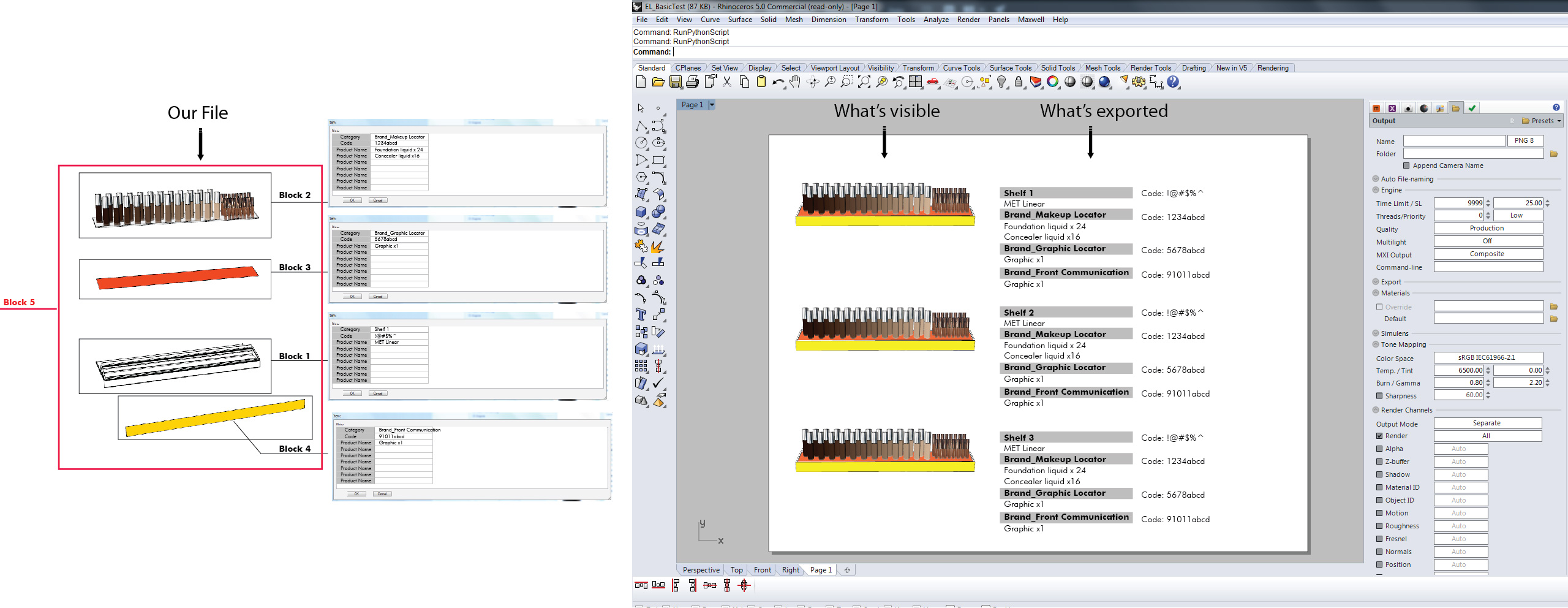Select the Pan tool in the toolbar
Viewport: 1568px width, 608px height.
coord(793,82)
